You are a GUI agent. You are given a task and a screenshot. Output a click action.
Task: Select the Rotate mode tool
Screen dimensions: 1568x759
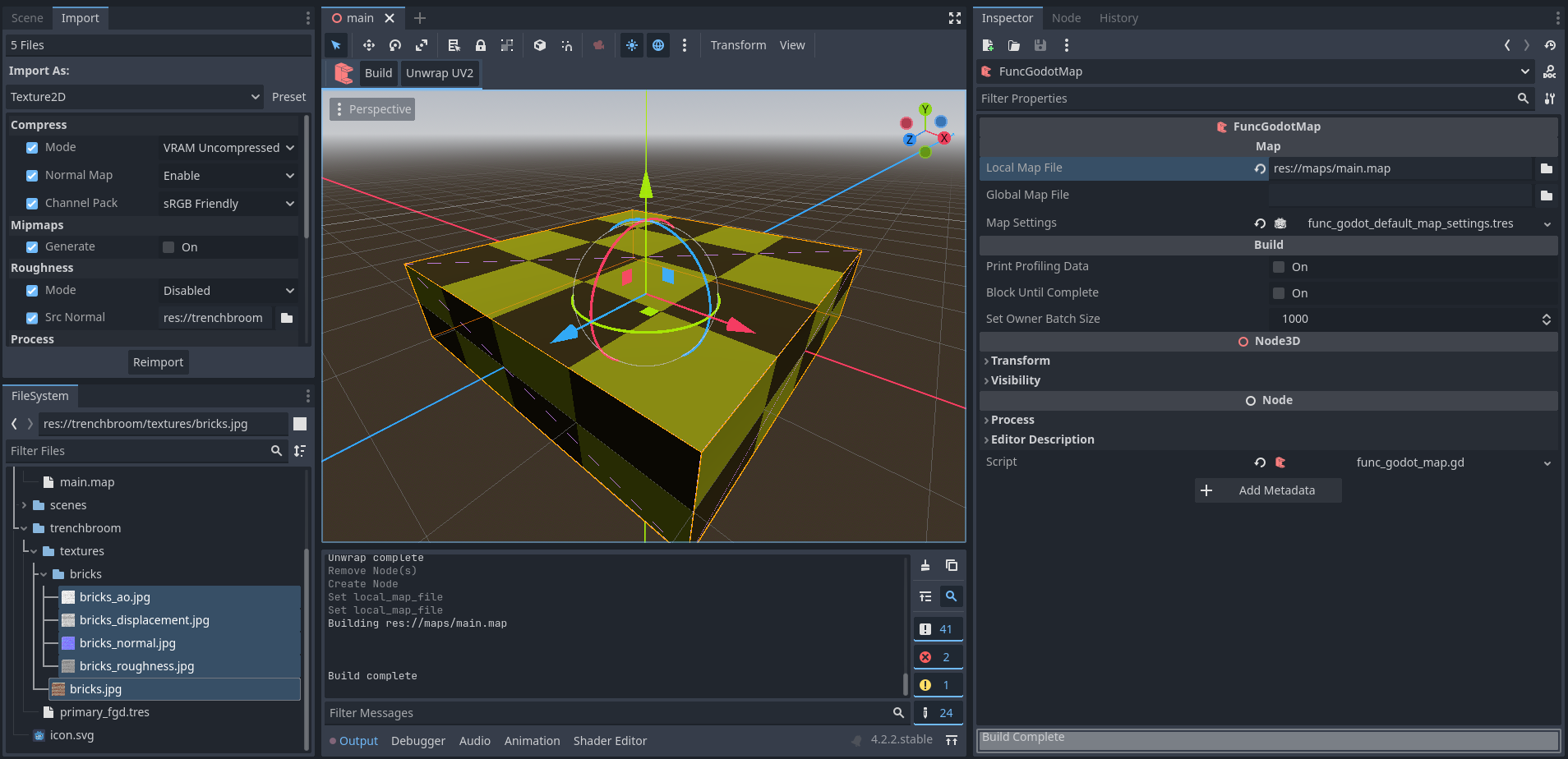coord(395,45)
